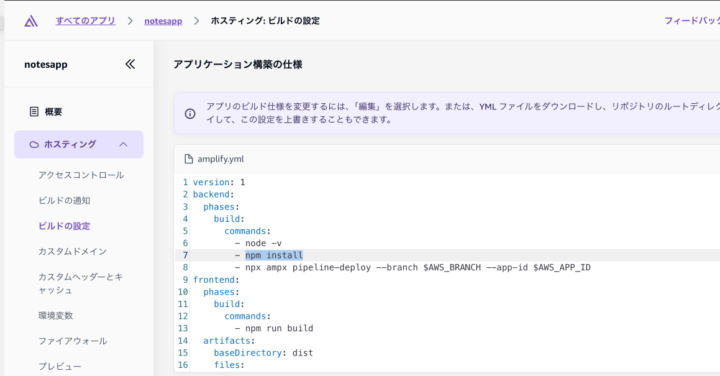
Task: Click the 'files:' code line
Action: 229,365
